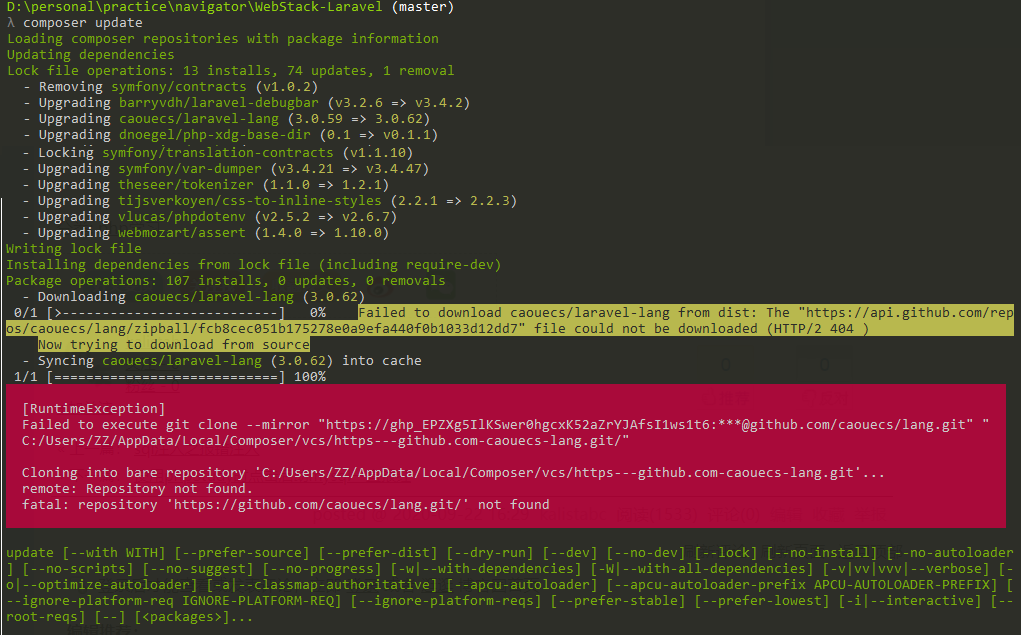This screenshot has height=635, width=1021.
Task: Click the '(master)' branch label
Action: tap(423, 7)
